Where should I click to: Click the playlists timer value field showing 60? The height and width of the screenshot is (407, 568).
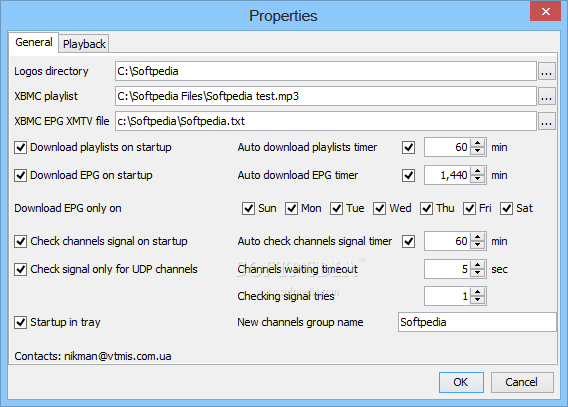click(448, 147)
